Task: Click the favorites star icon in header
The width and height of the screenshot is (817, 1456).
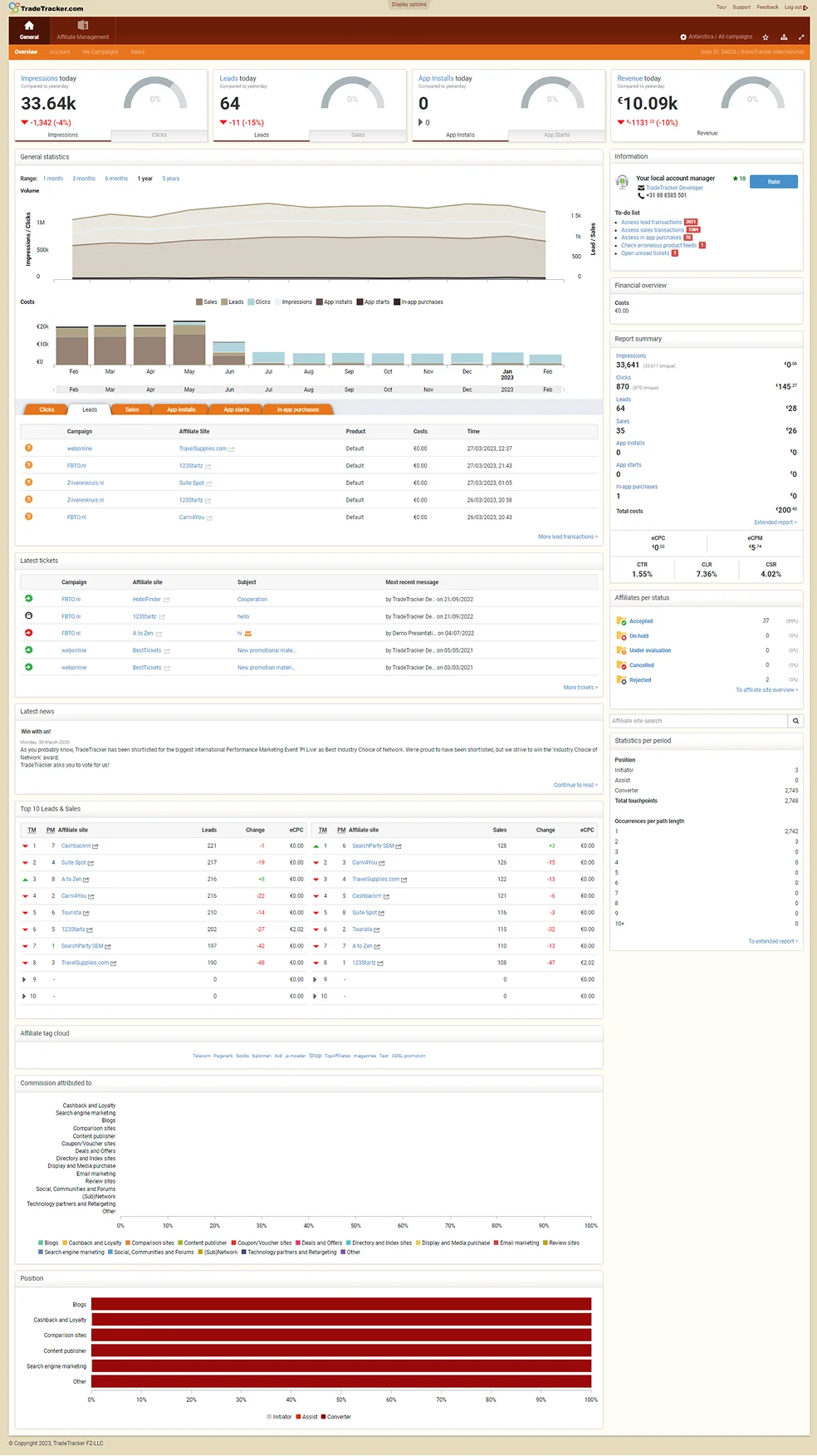Action: point(765,37)
